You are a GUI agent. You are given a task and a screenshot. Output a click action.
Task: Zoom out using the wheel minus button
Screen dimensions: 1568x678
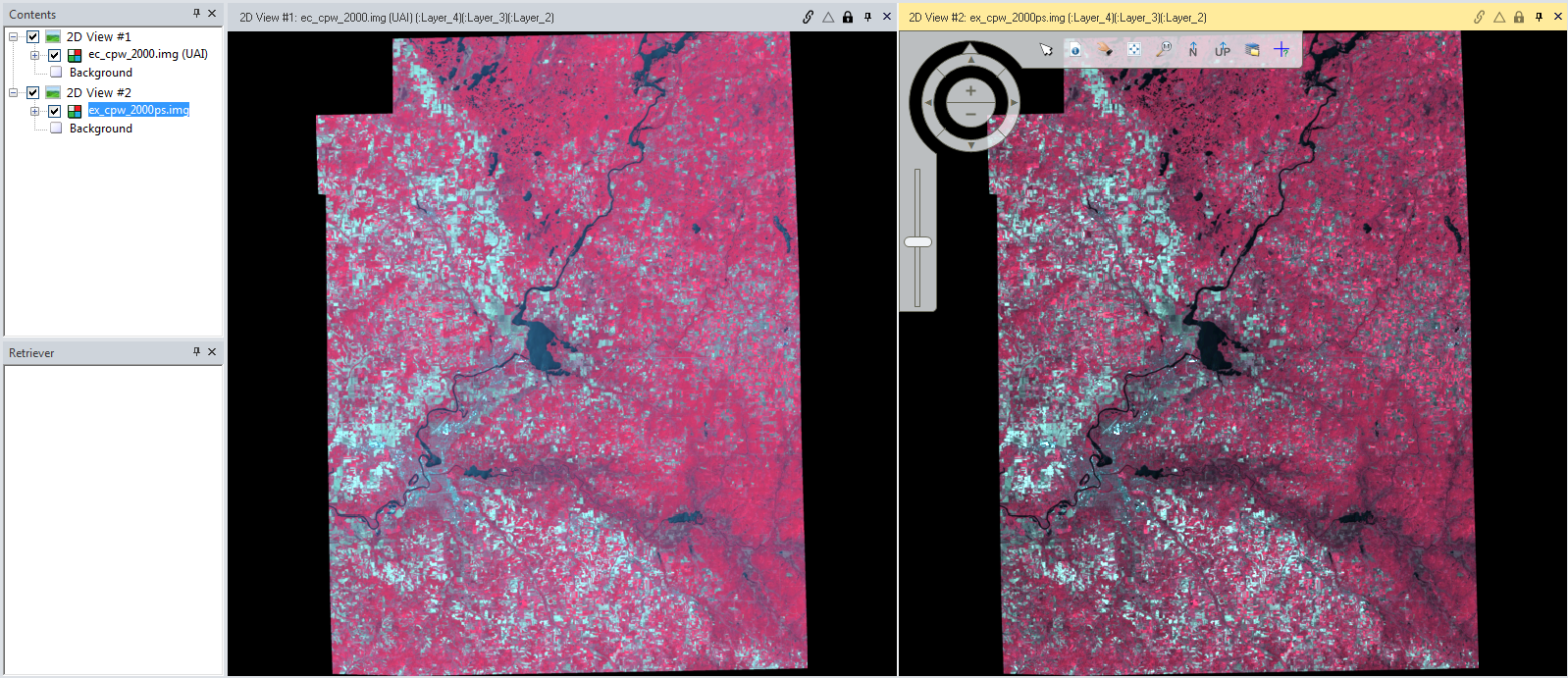click(970, 114)
